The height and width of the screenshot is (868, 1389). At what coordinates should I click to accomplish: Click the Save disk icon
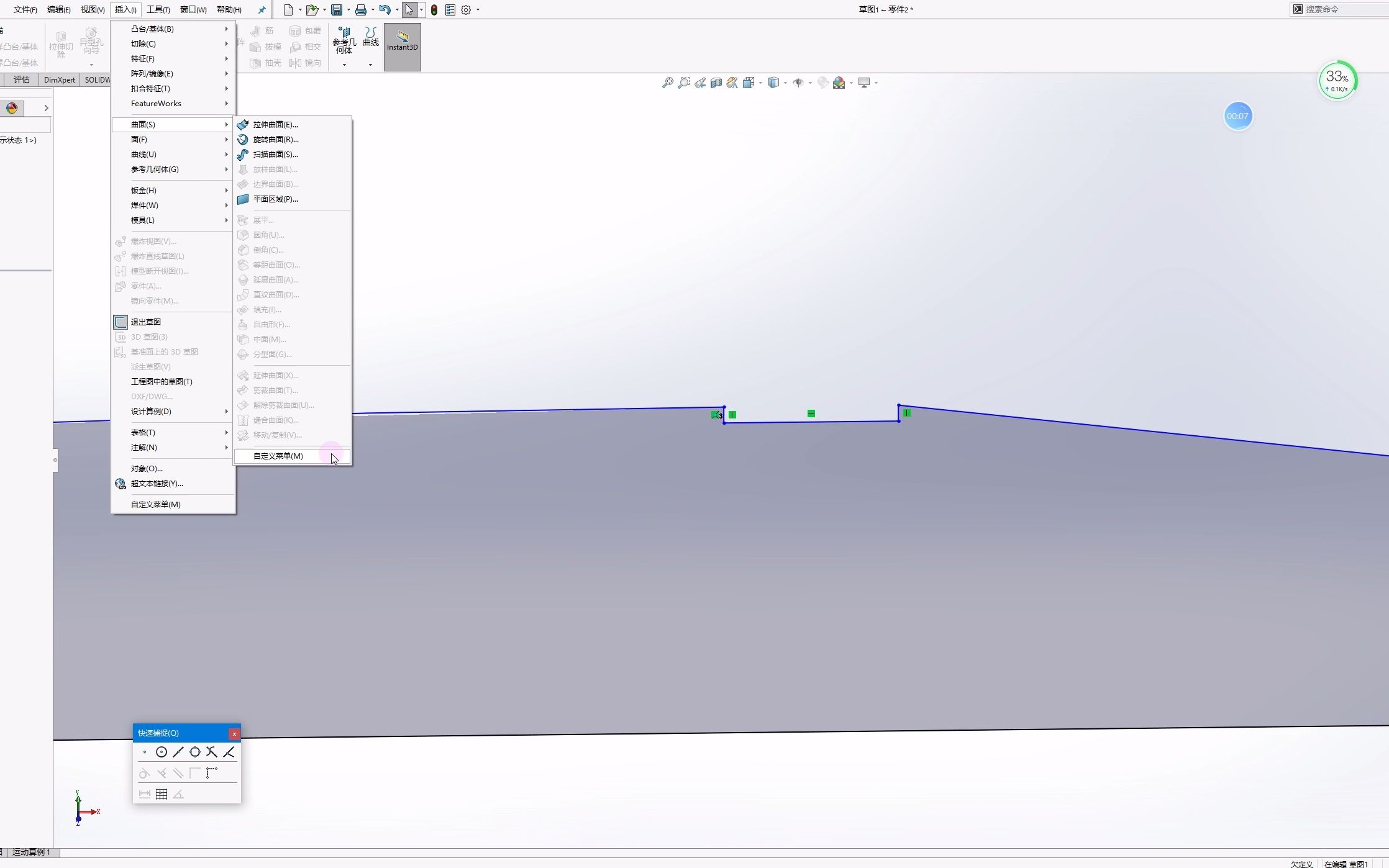336,10
